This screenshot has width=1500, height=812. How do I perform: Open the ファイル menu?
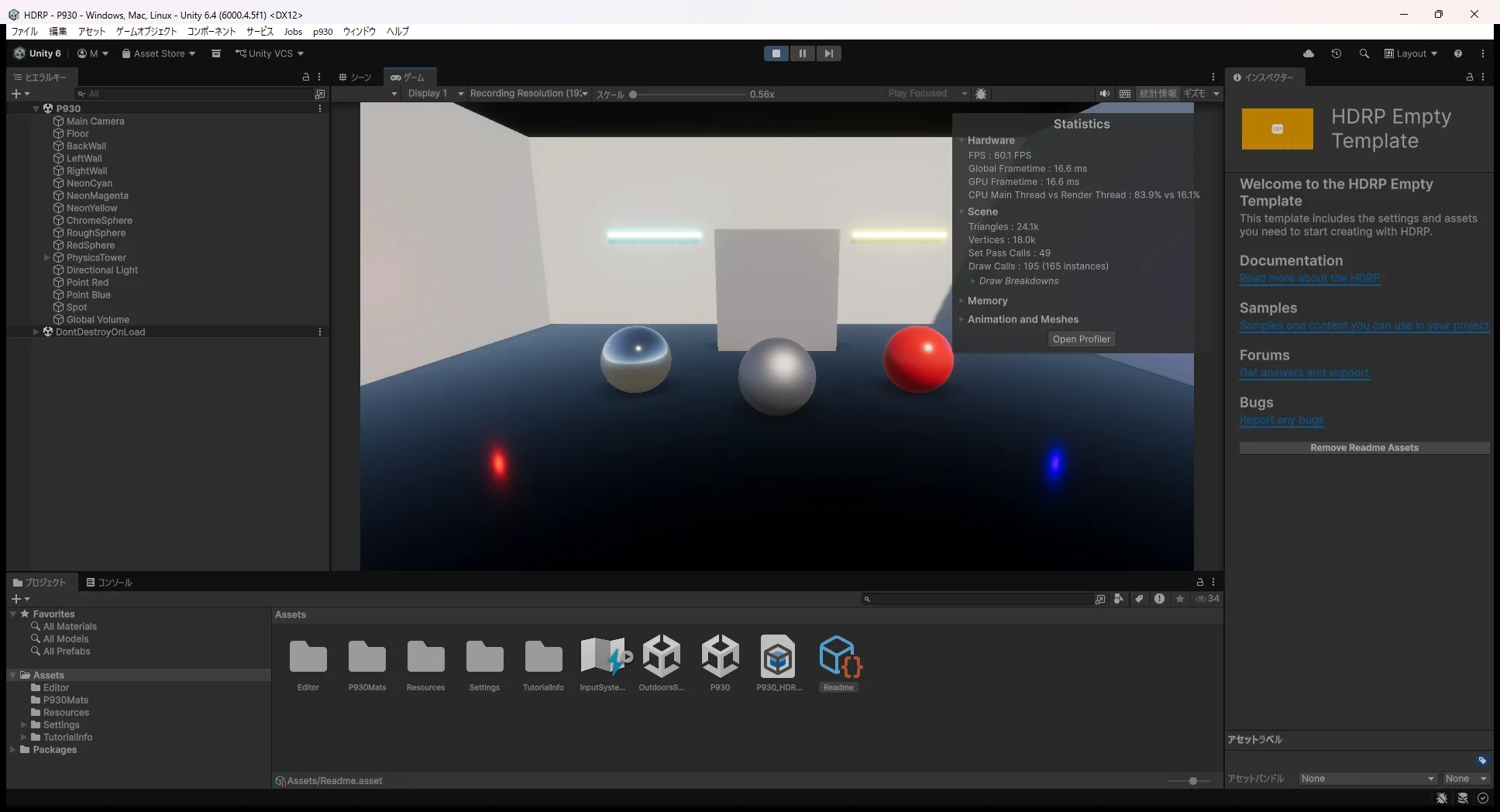[x=25, y=32]
